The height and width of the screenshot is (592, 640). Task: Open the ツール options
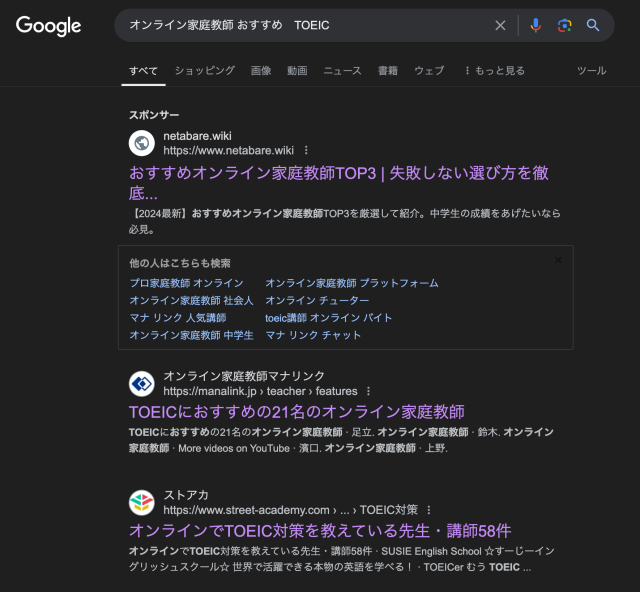[591, 71]
